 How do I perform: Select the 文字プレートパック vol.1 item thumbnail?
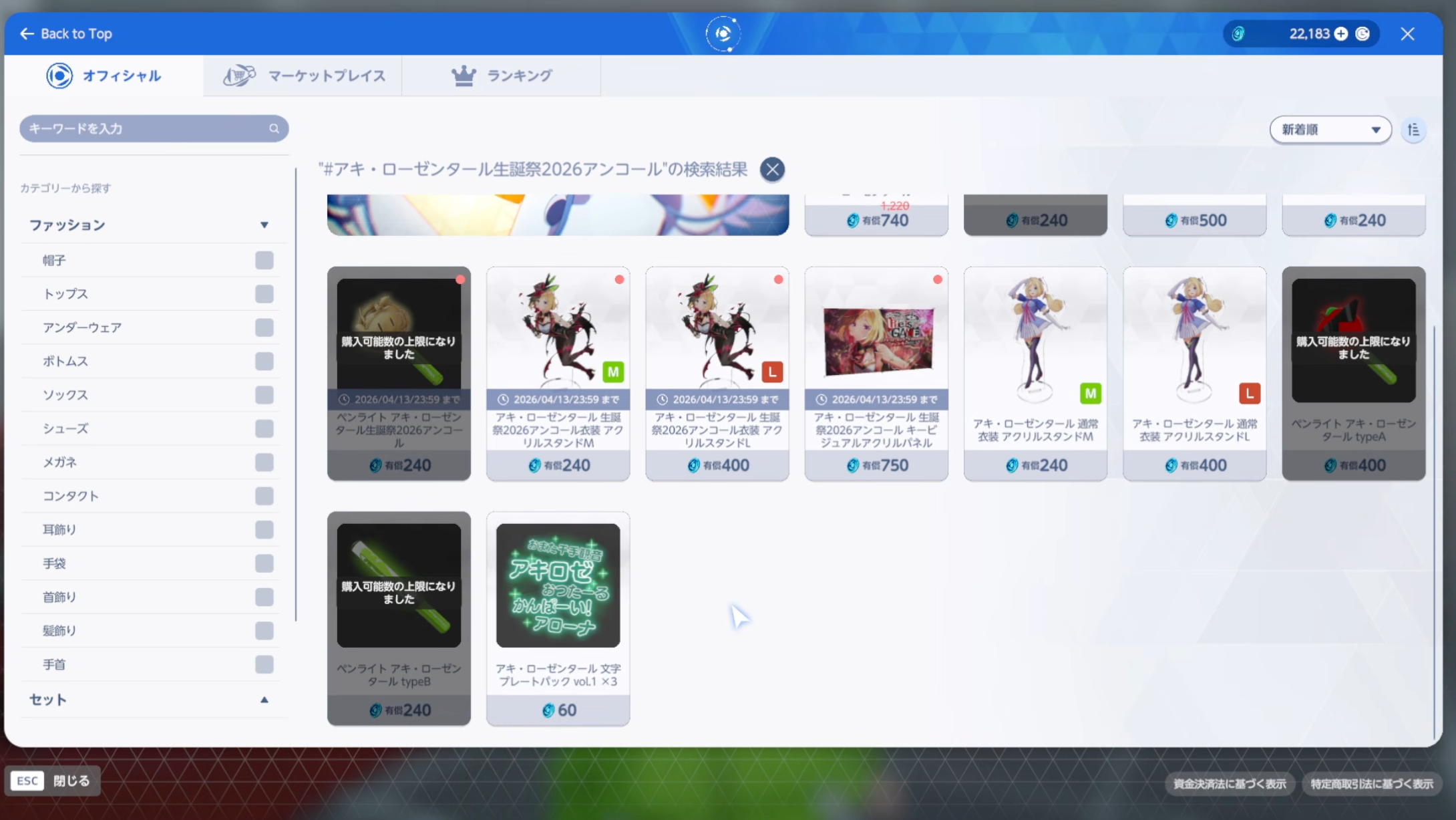click(x=558, y=585)
